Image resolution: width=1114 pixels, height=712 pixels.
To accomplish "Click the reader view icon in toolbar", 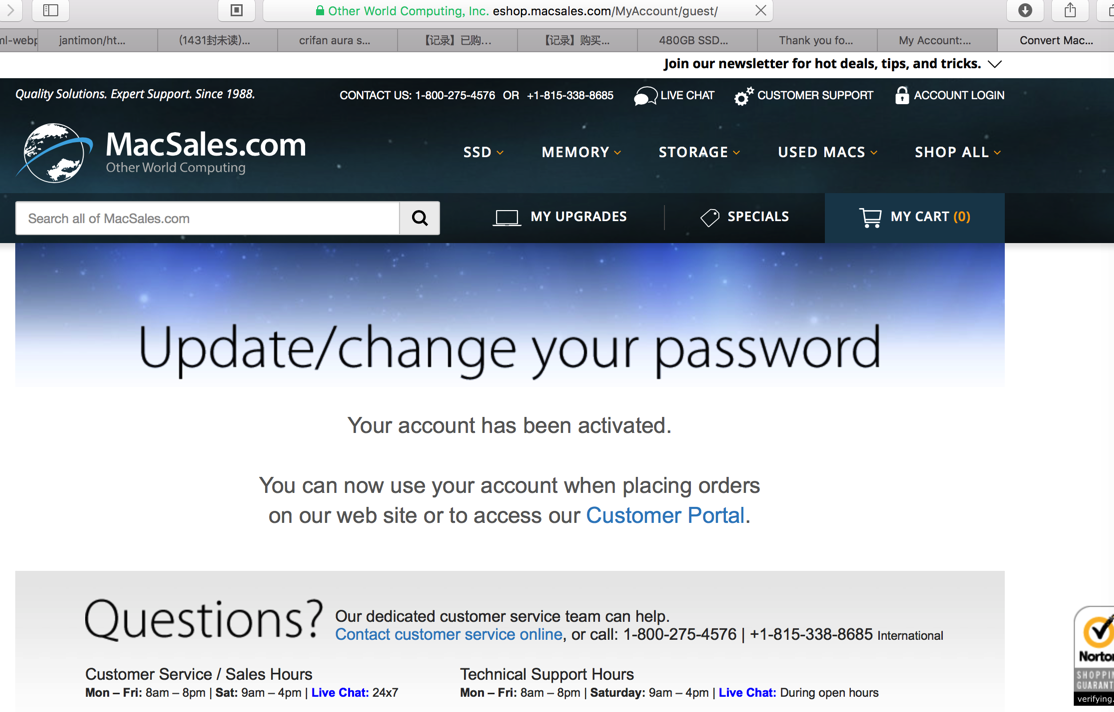I will coord(237,10).
